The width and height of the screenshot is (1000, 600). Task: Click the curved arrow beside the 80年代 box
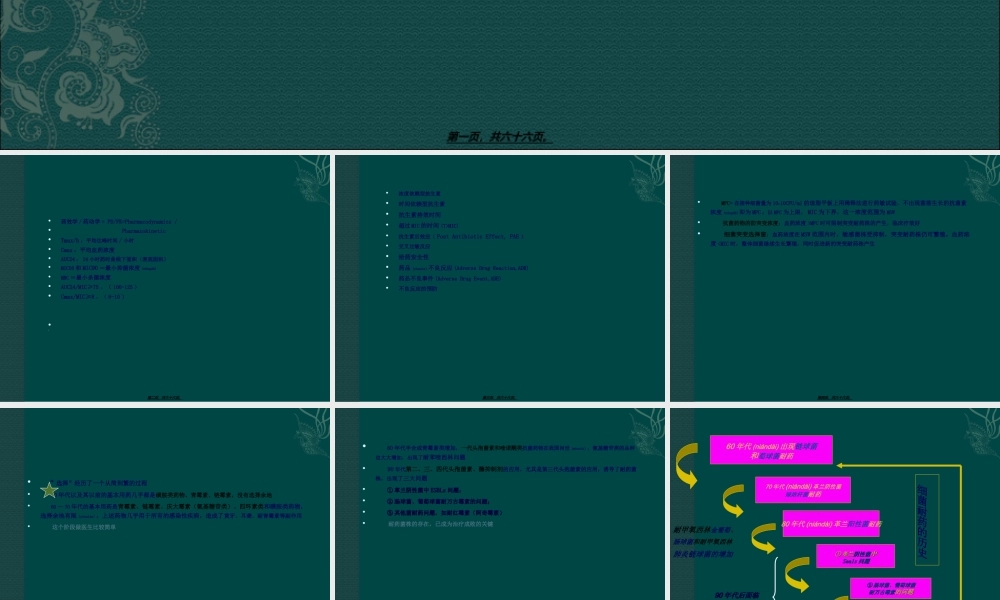coord(763,538)
